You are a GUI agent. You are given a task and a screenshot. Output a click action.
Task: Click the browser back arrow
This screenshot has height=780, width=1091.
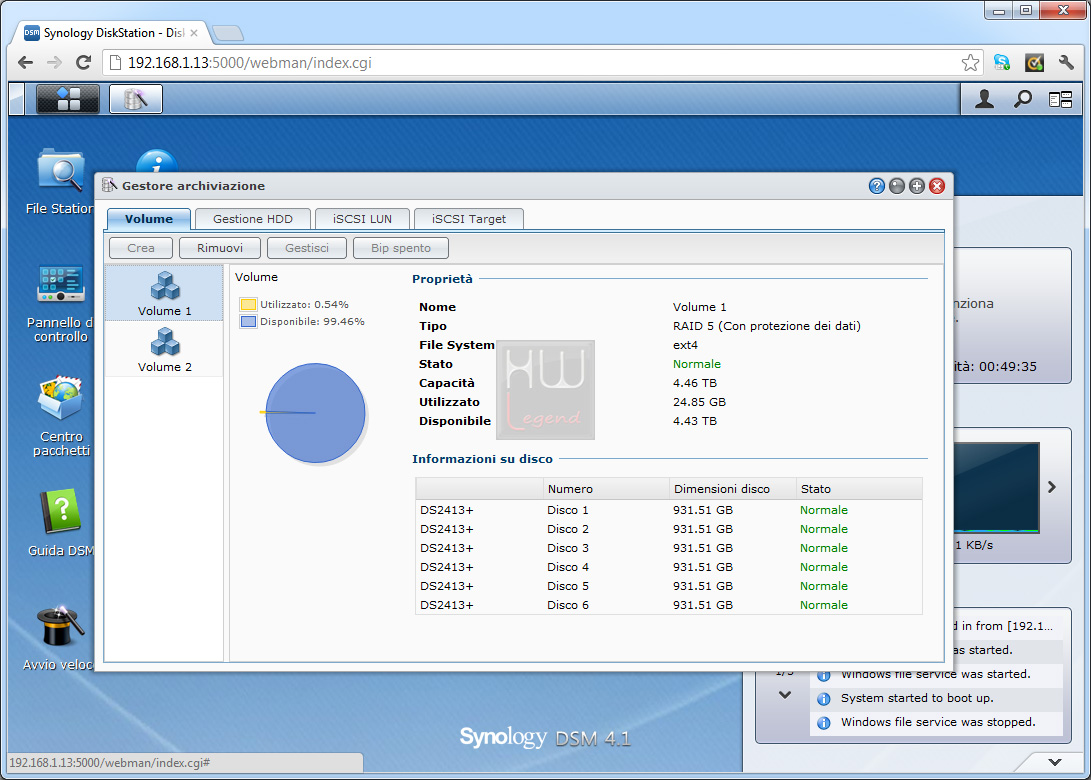26,63
